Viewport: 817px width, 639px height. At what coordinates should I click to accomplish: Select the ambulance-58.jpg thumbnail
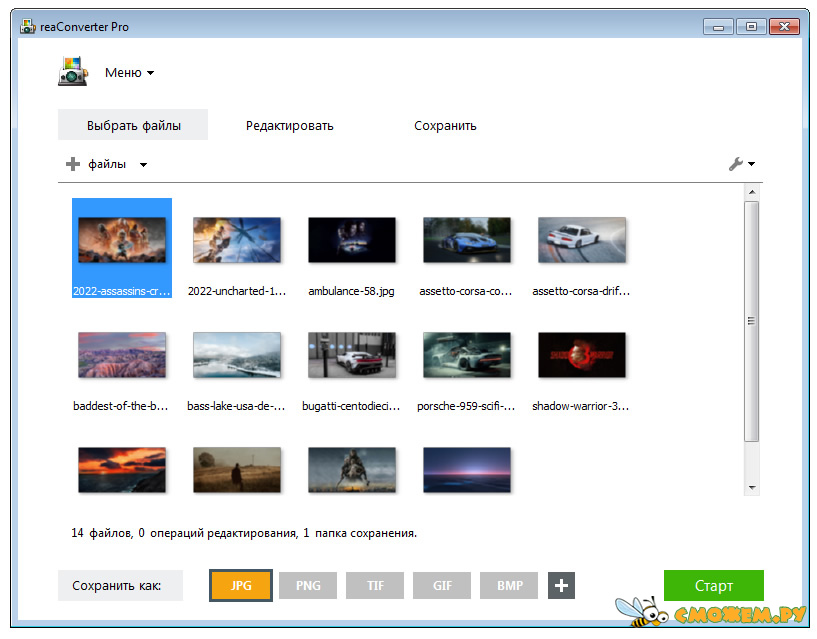[x=352, y=240]
